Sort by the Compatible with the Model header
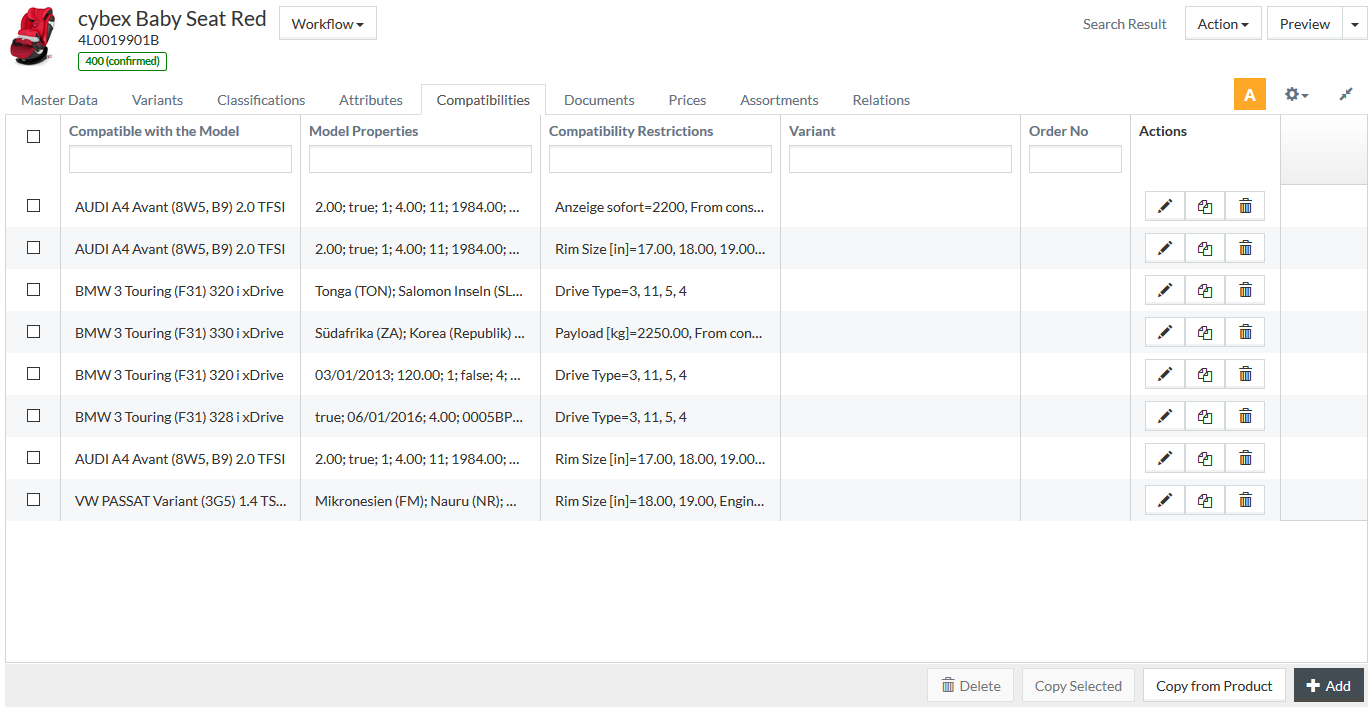Screen dimensions: 1372x710 pyautogui.click(x=154, y=131)
